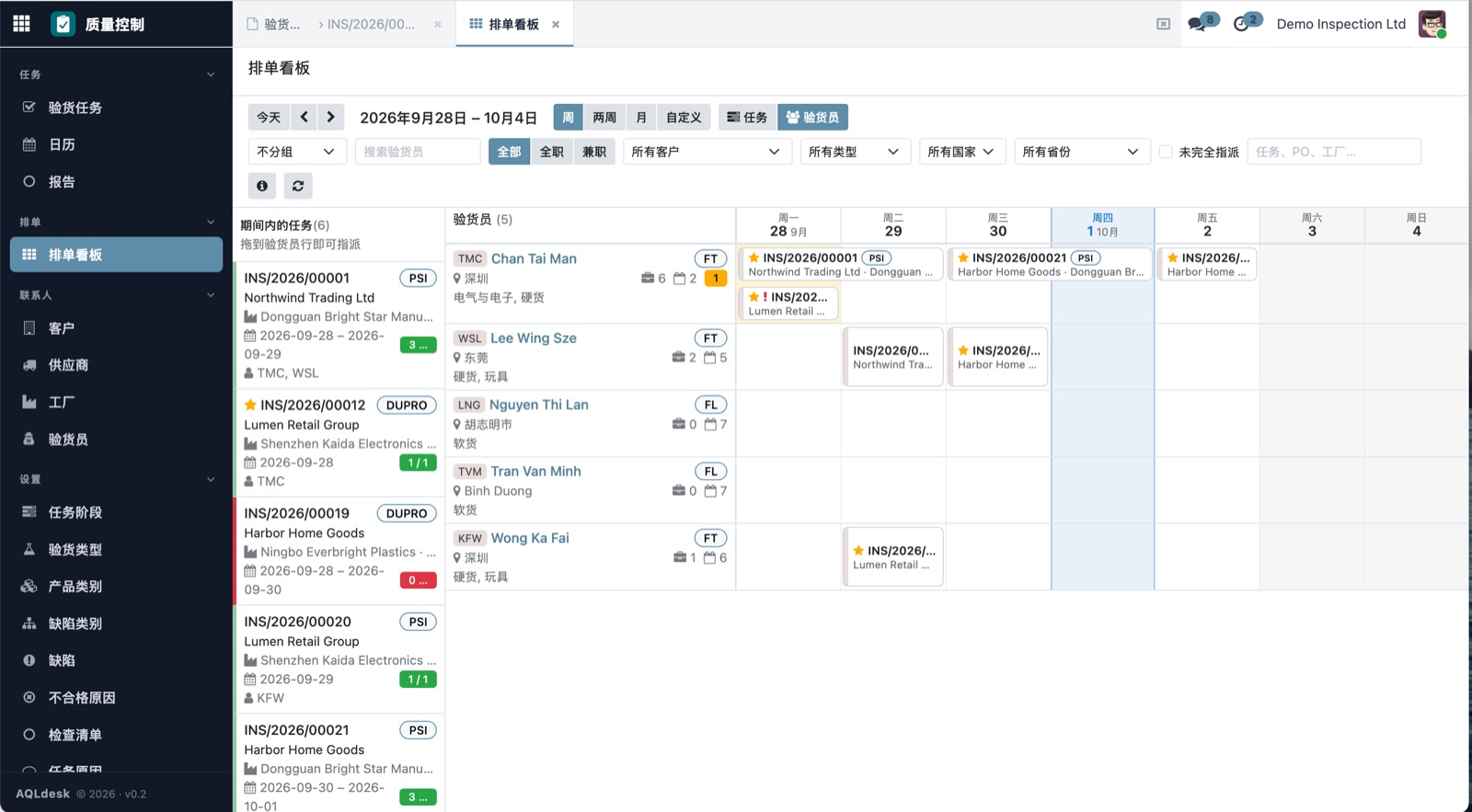1472x812 pixels.
Task: Open 不分组 grouping dropdown
Action: [x=297, y=152]
